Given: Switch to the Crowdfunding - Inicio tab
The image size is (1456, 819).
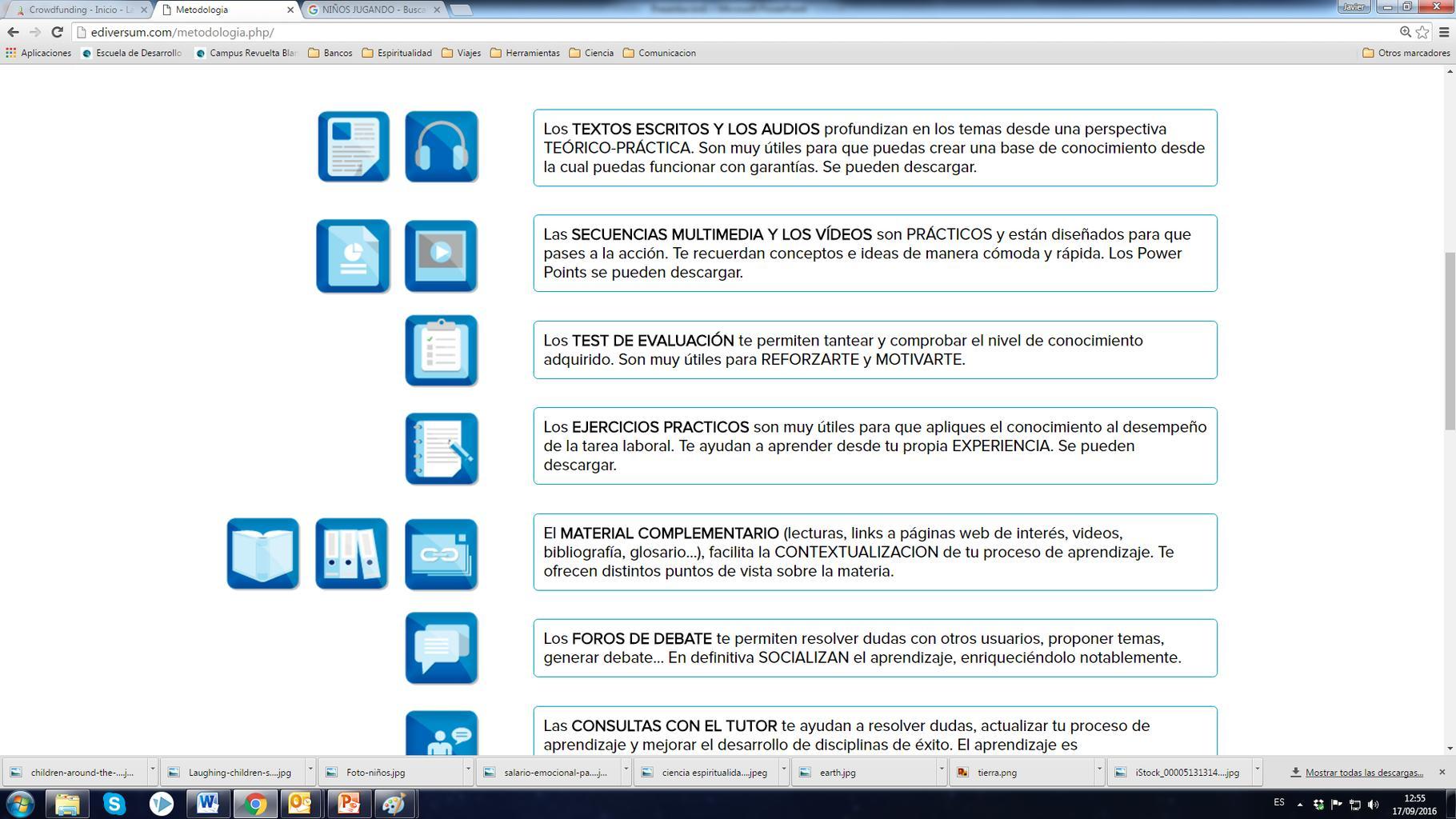Looking at the screenshot, I should pyautogui.click(x=80, y=10).
